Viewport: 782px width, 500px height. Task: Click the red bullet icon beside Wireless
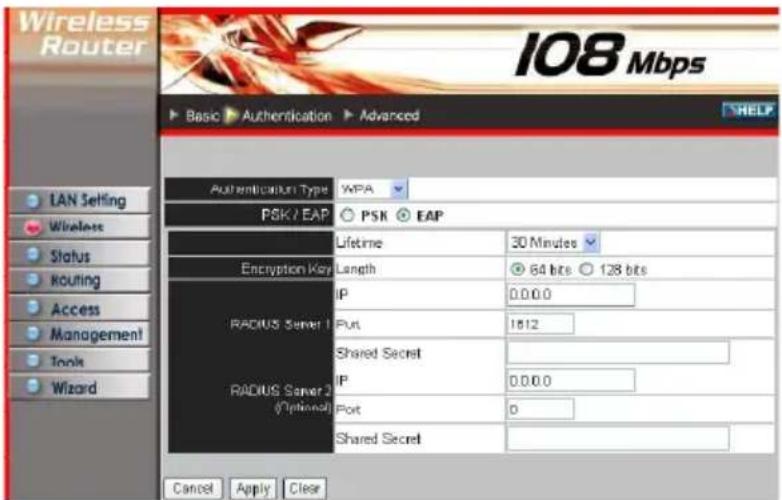pyautogui.click(x=33, y=228)
